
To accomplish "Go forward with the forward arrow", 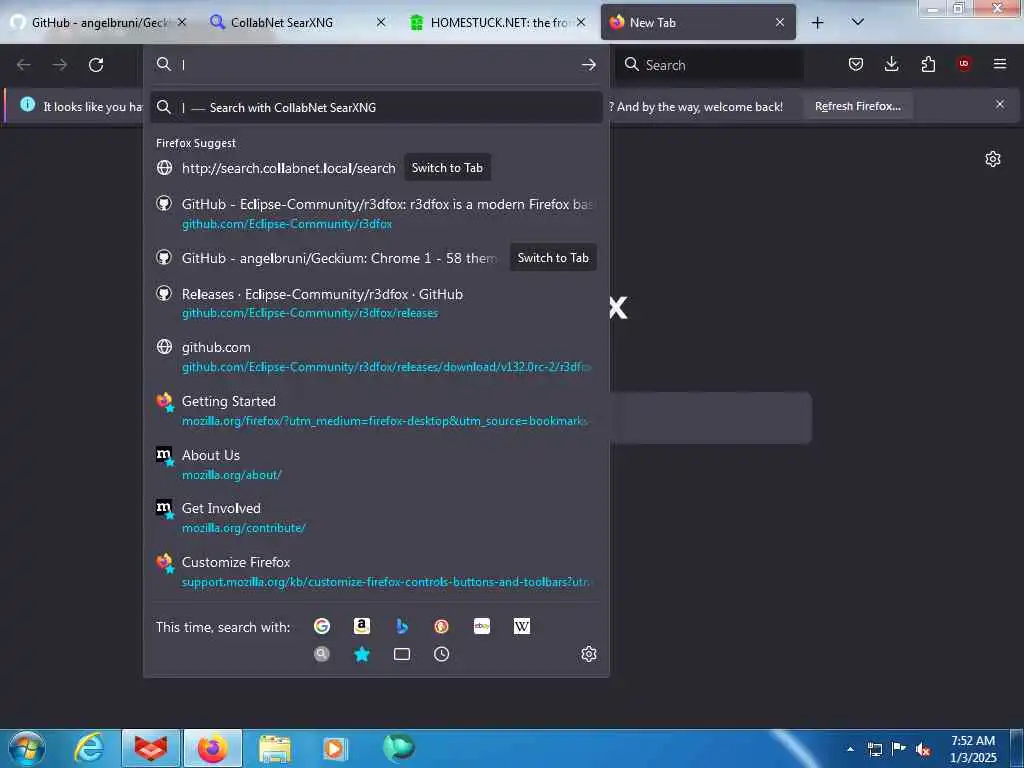I will [60, 65].
